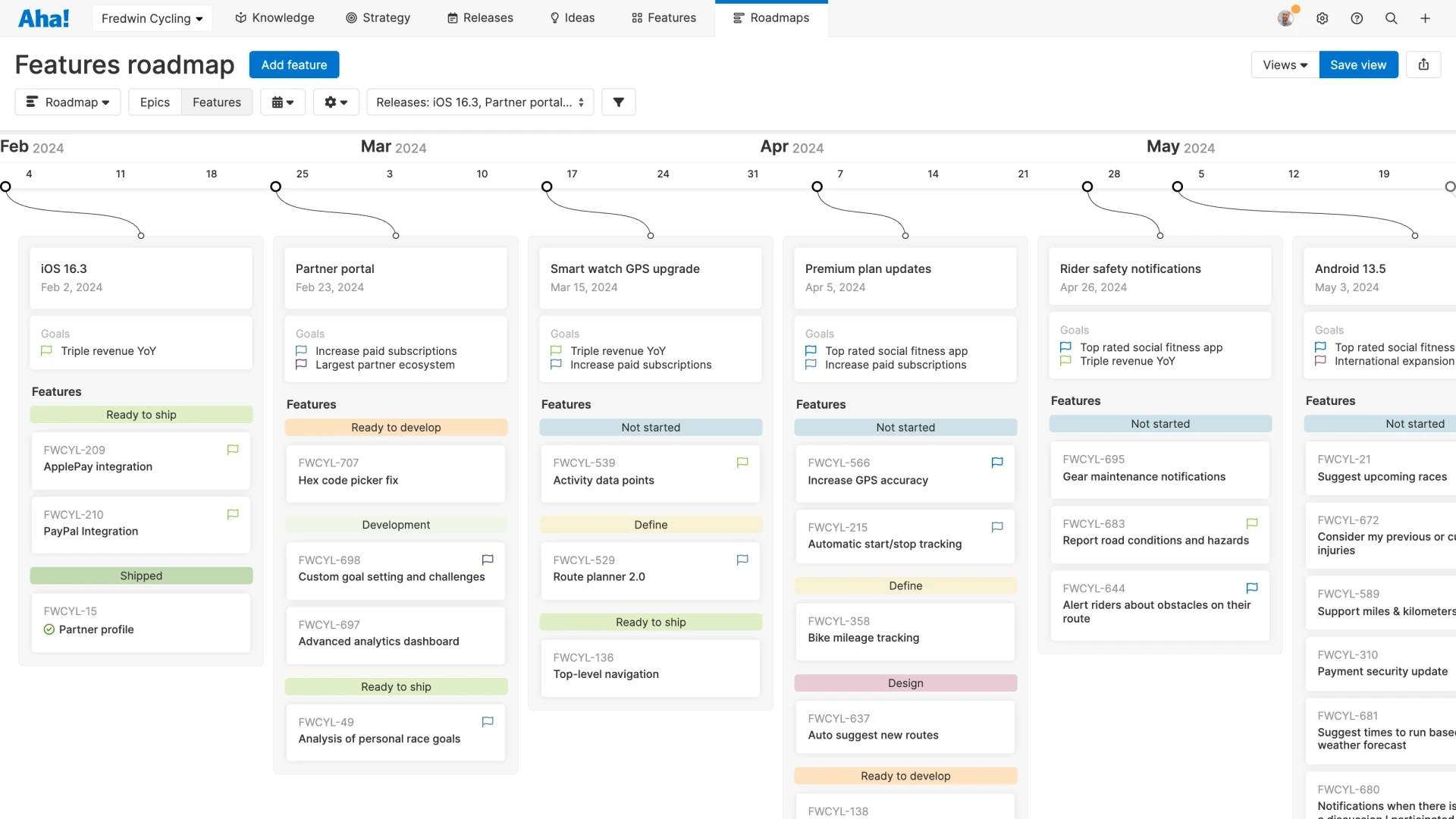Click the settings gear icon in top bar
The height and width of the screenshot is (819, 1456).
pos(1323,17)
